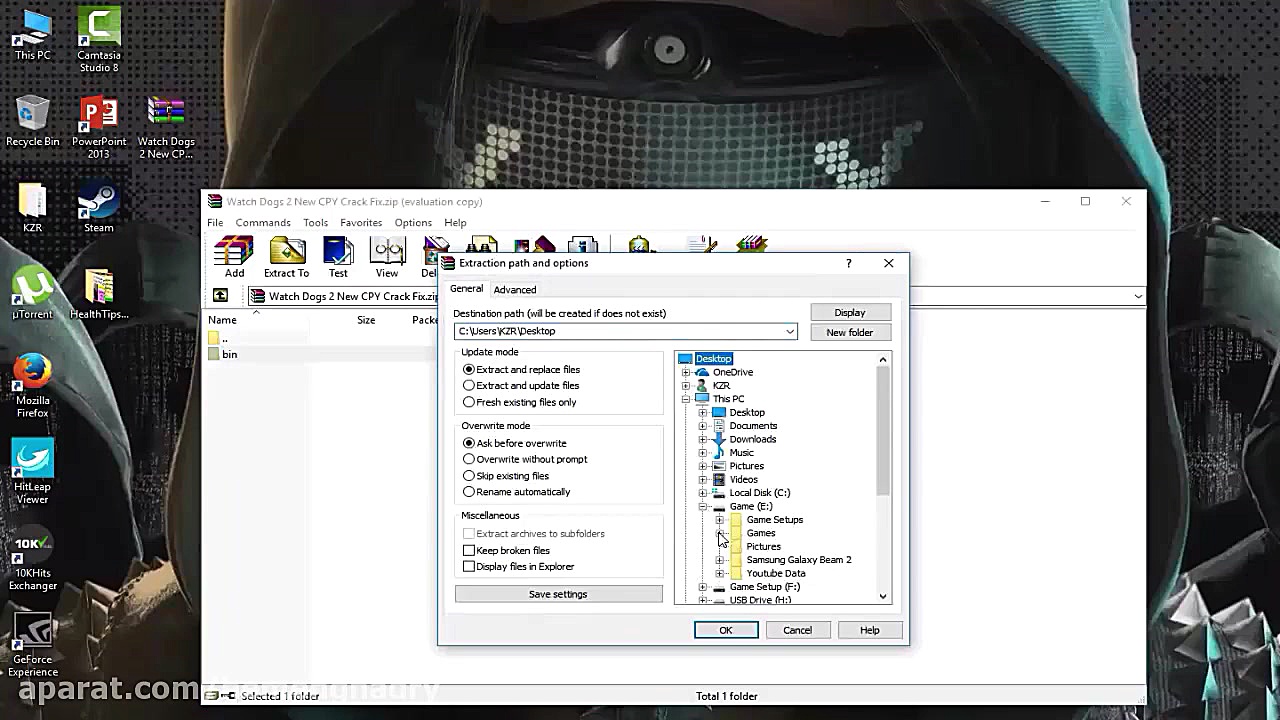Switch to the Advanced tab

(515, 290)
